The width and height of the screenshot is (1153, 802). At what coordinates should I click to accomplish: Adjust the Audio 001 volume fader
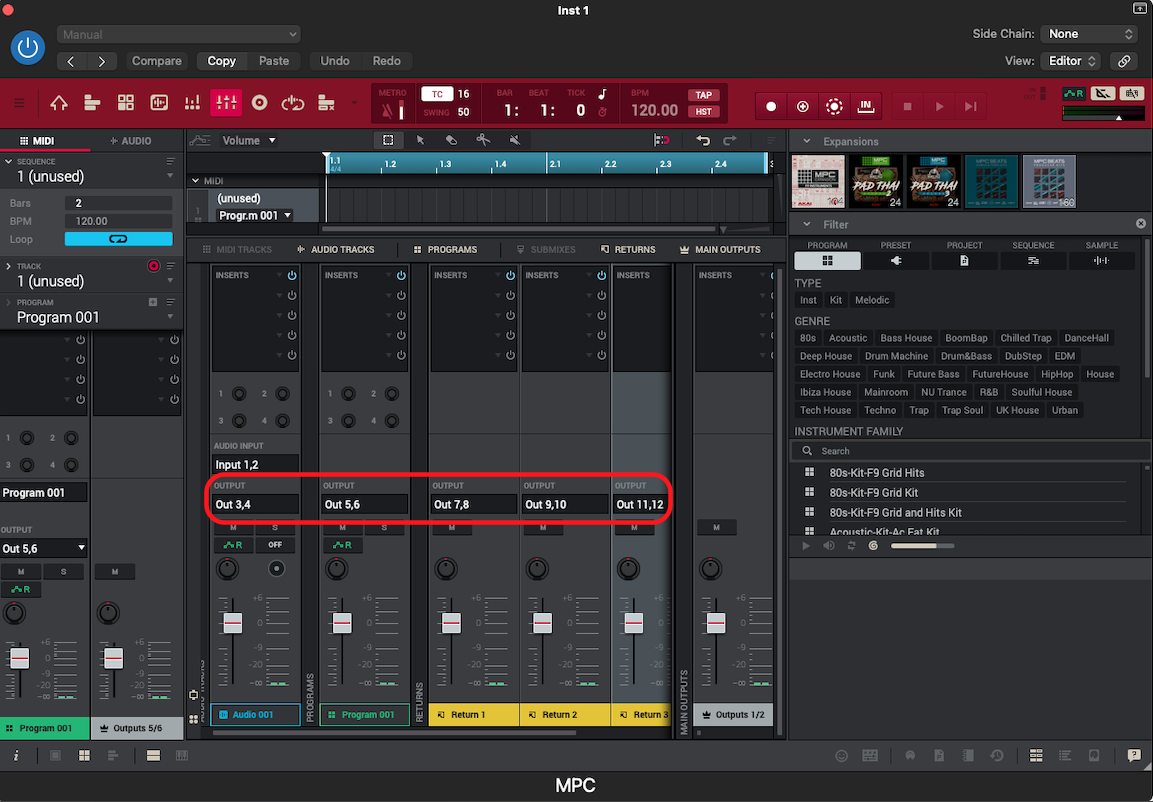pyautogui.click(x=232, y=622)
